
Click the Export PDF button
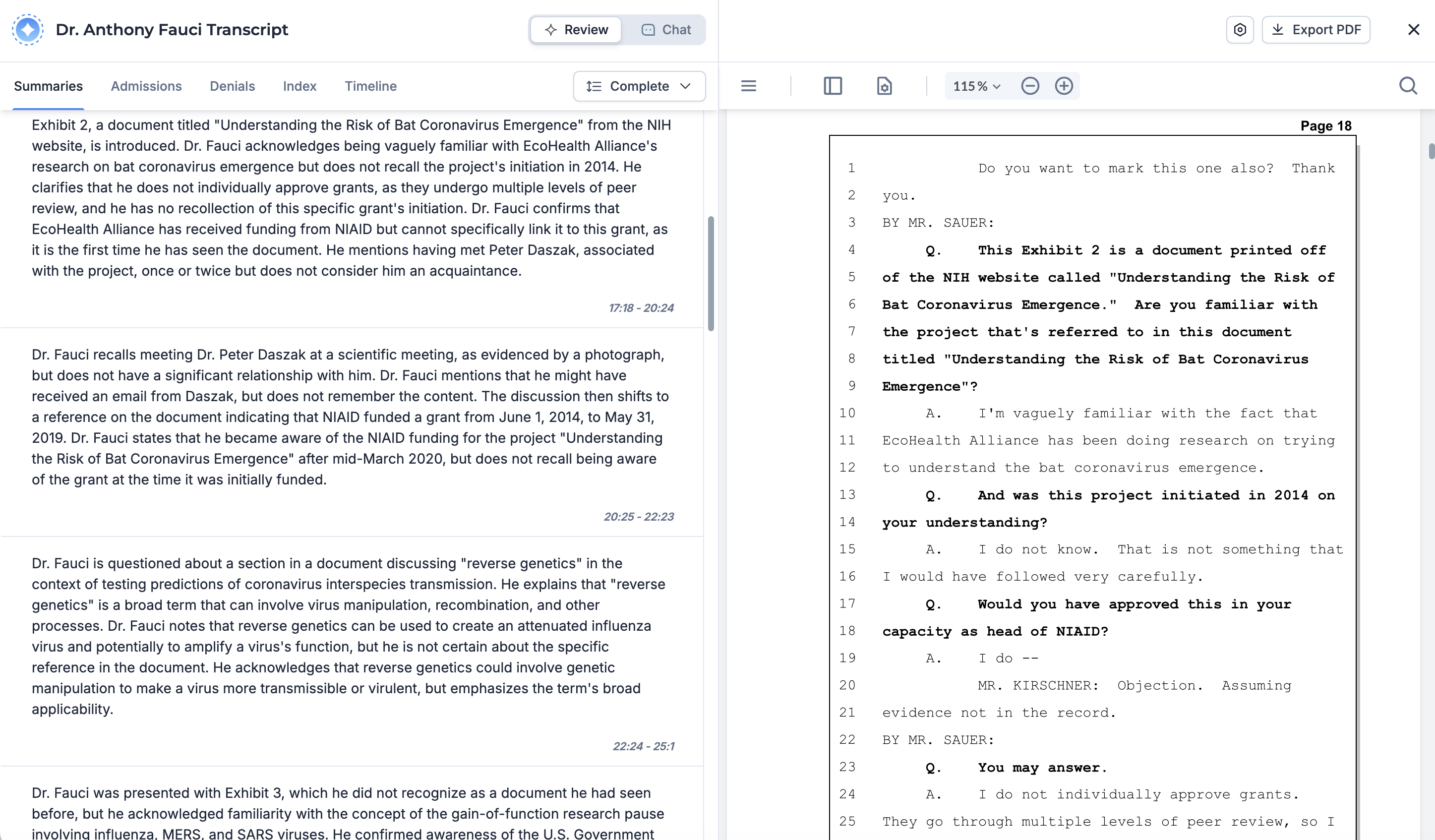1315,30
